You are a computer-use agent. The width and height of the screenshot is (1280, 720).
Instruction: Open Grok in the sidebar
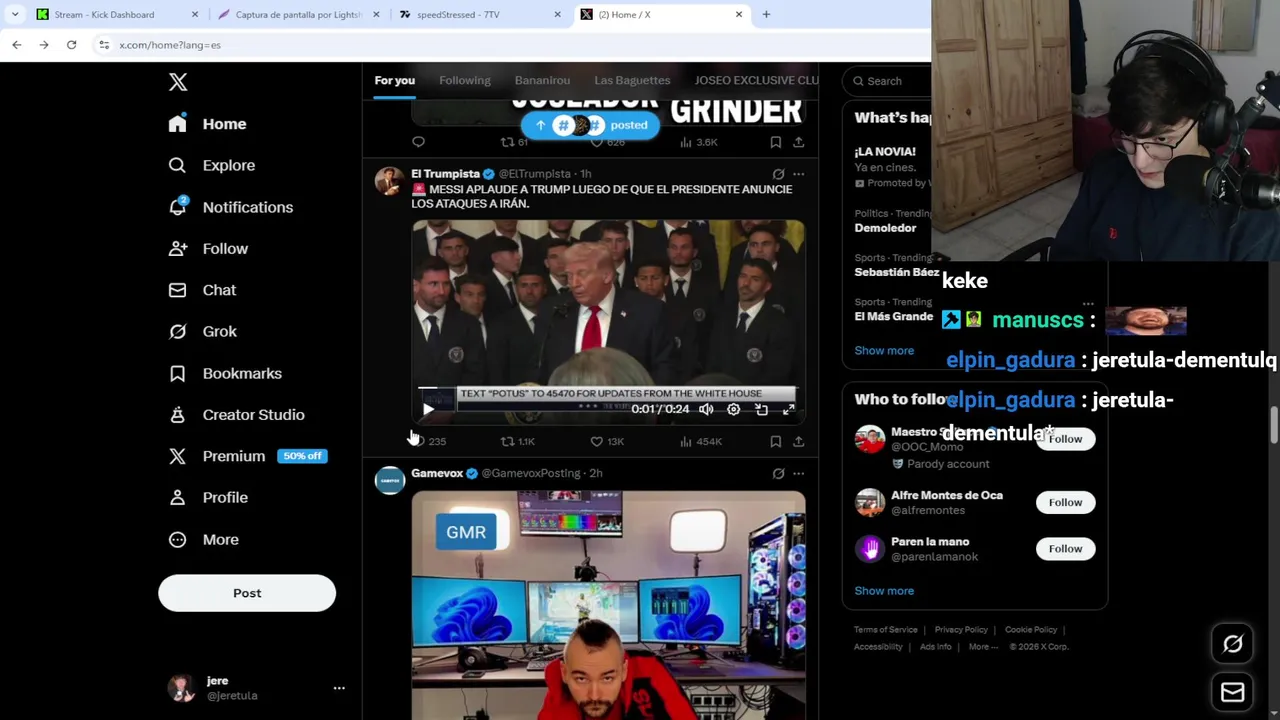[203, 331]
